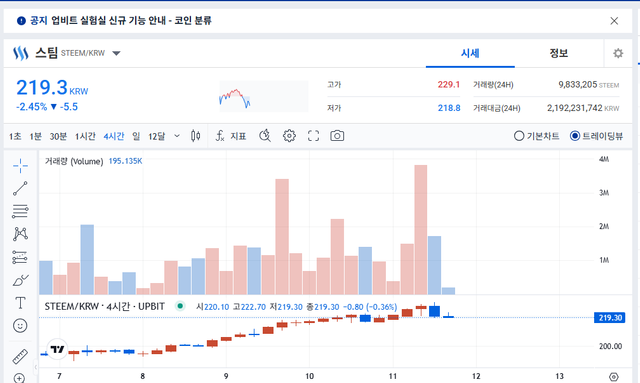Click the replay clock icon

tap(265, 136)
